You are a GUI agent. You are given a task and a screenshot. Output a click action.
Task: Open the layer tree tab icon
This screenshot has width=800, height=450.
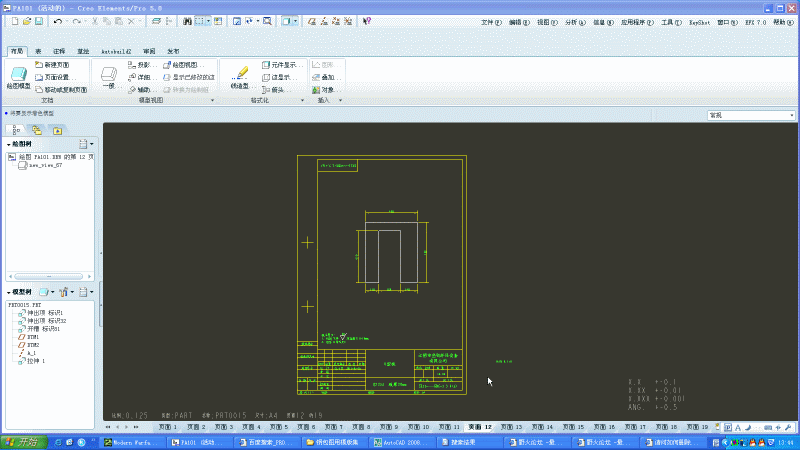point(37,131)
